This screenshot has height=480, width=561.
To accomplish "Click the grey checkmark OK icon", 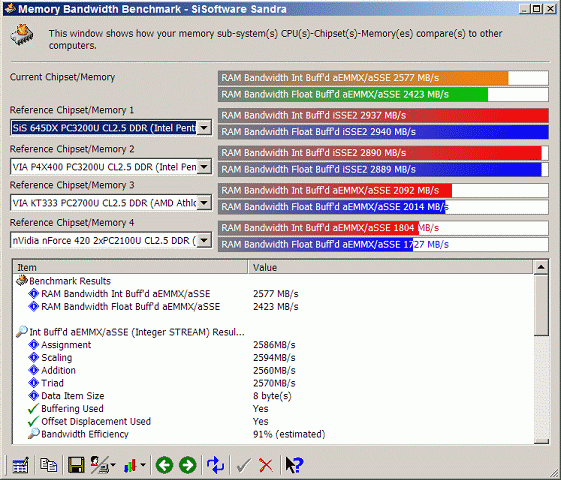I will tap(244, 465).
